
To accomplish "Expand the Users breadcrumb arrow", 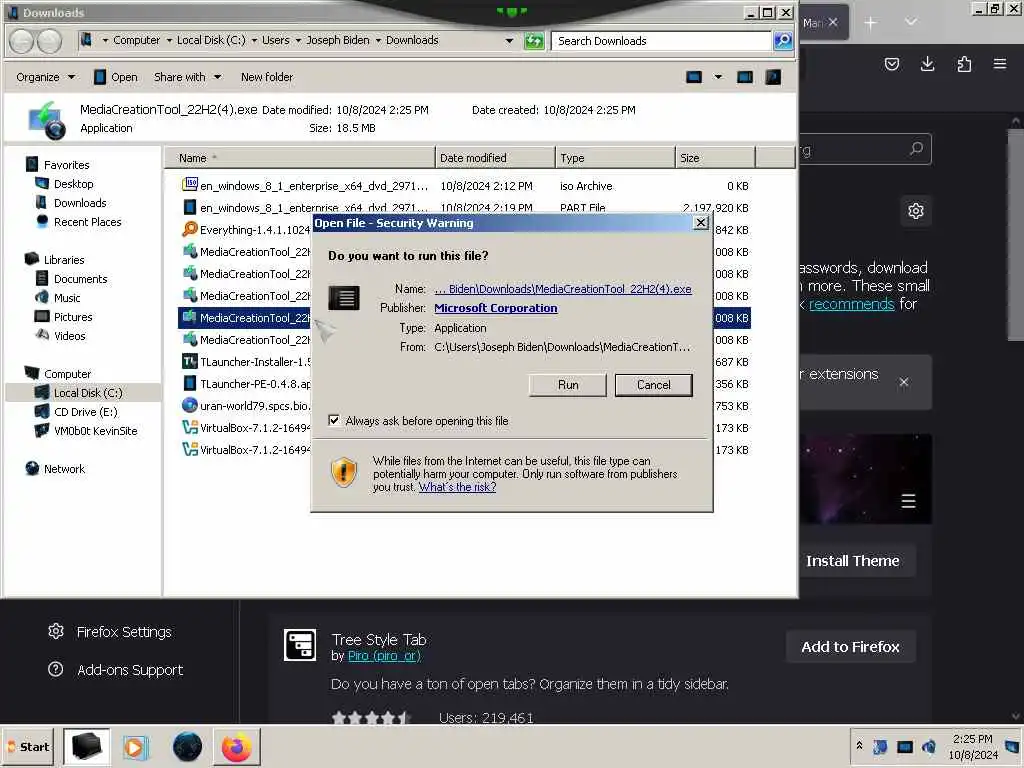I will coord(298,40).
